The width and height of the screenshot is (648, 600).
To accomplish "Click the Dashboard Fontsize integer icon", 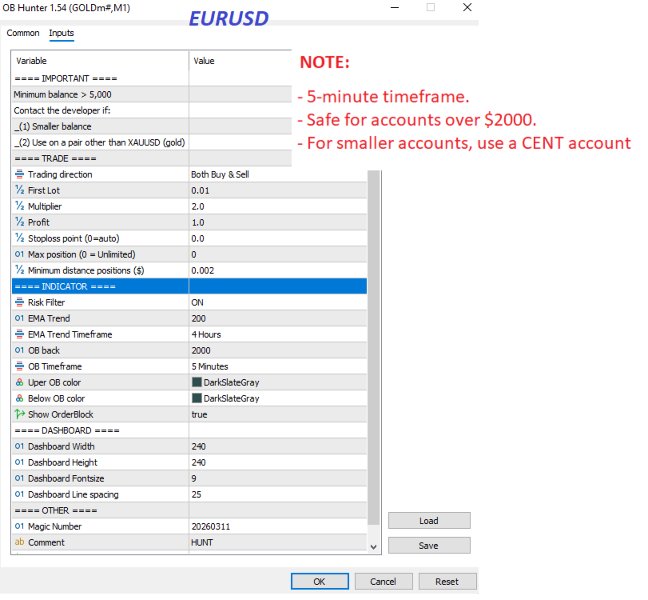I will tap(19, 479).
